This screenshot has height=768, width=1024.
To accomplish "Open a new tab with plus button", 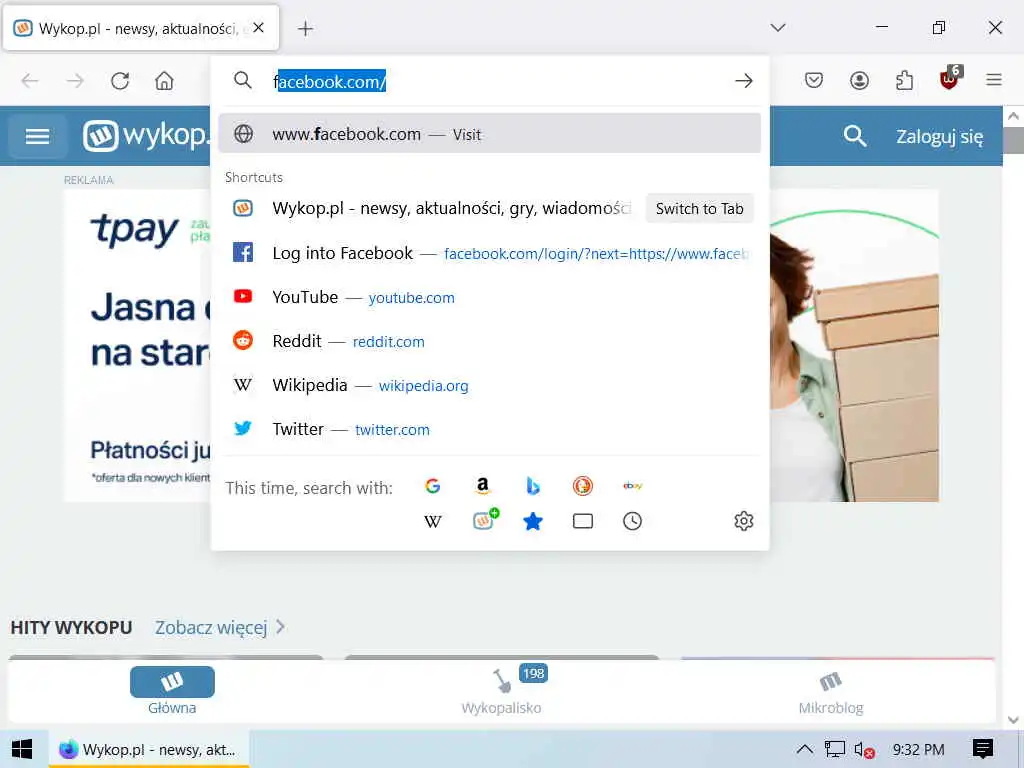I will [x=305, y=28].
